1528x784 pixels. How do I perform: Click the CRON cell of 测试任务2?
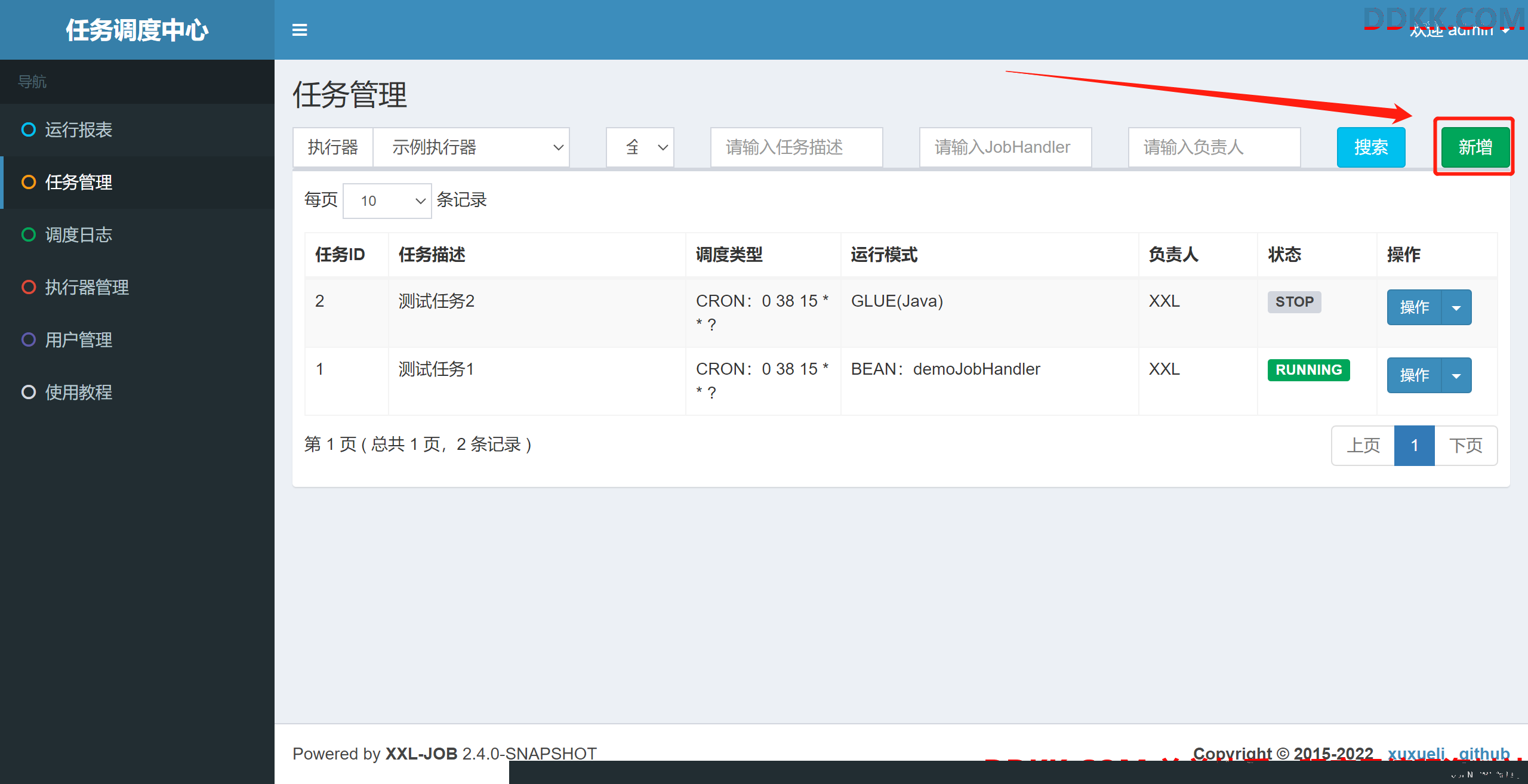click(762, 313)
